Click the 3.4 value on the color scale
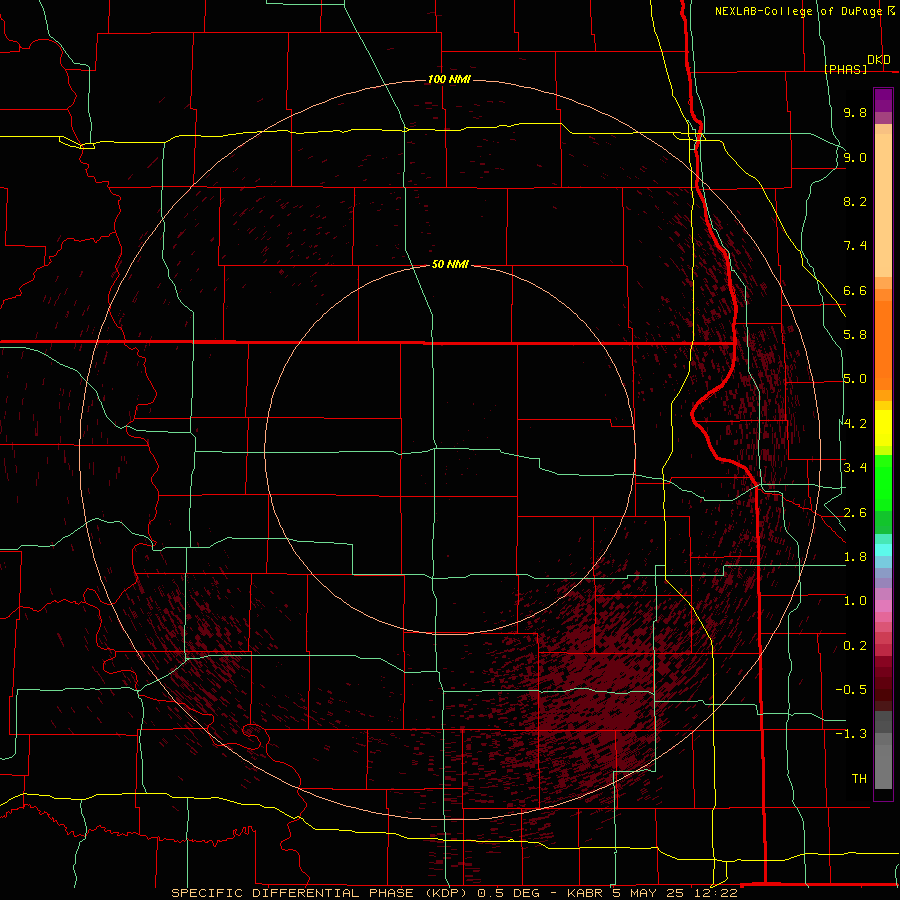The width and height of the screenshot is (900, 900). [855, 468]
